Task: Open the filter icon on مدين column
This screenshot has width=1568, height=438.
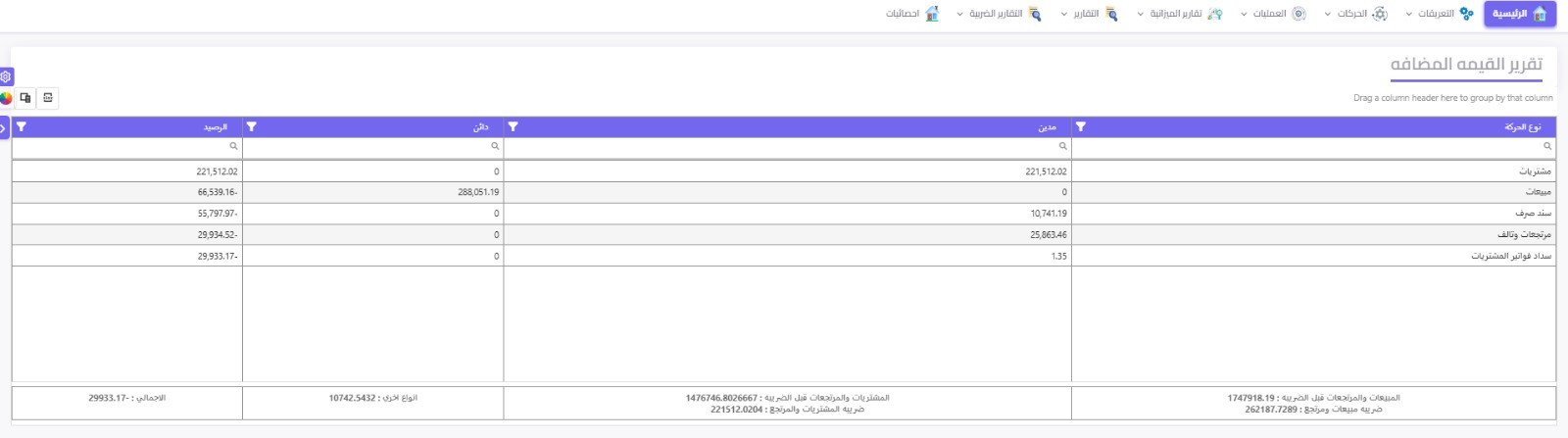Action: 513,126
